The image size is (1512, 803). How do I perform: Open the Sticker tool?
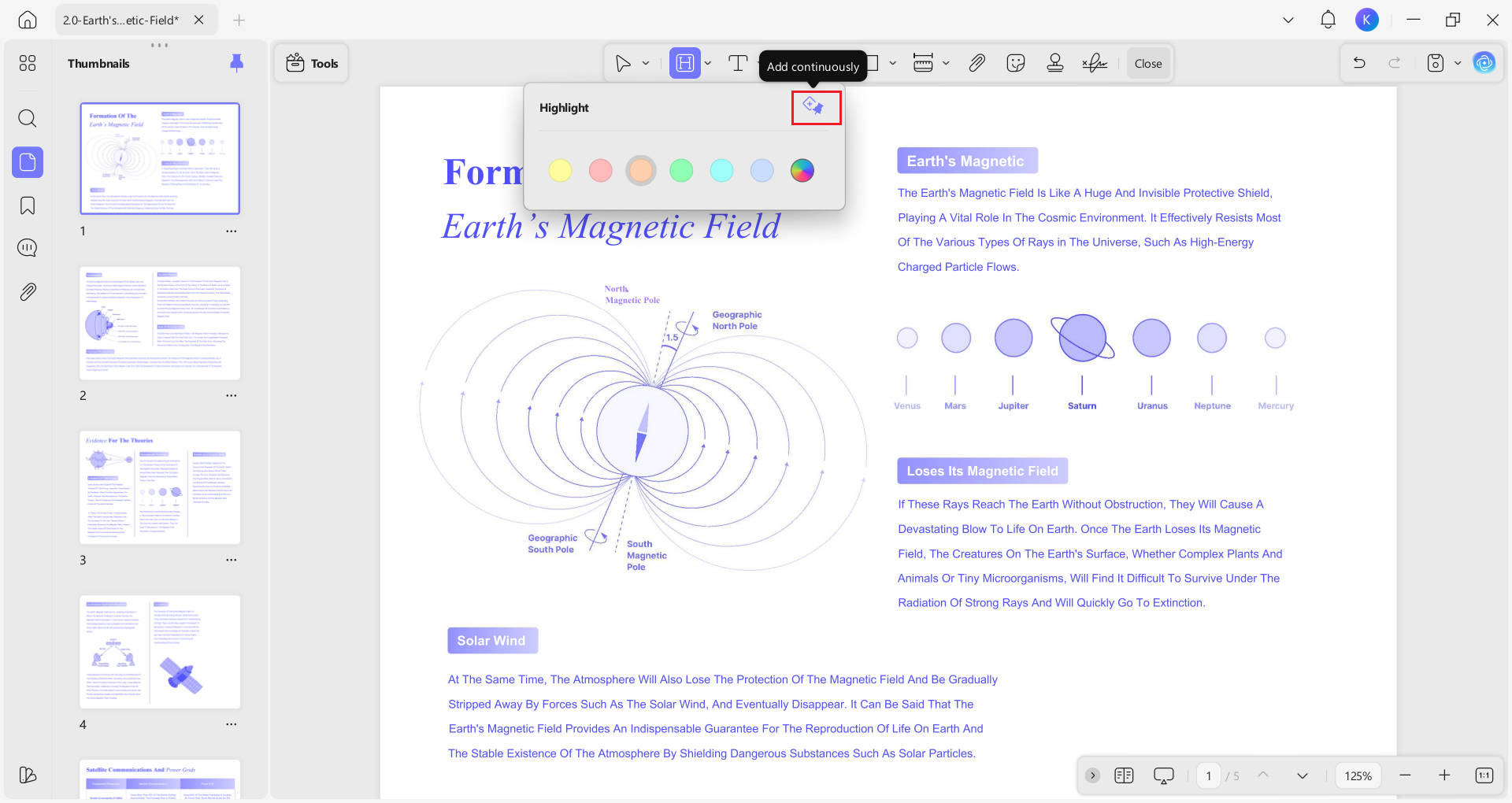1016,64
